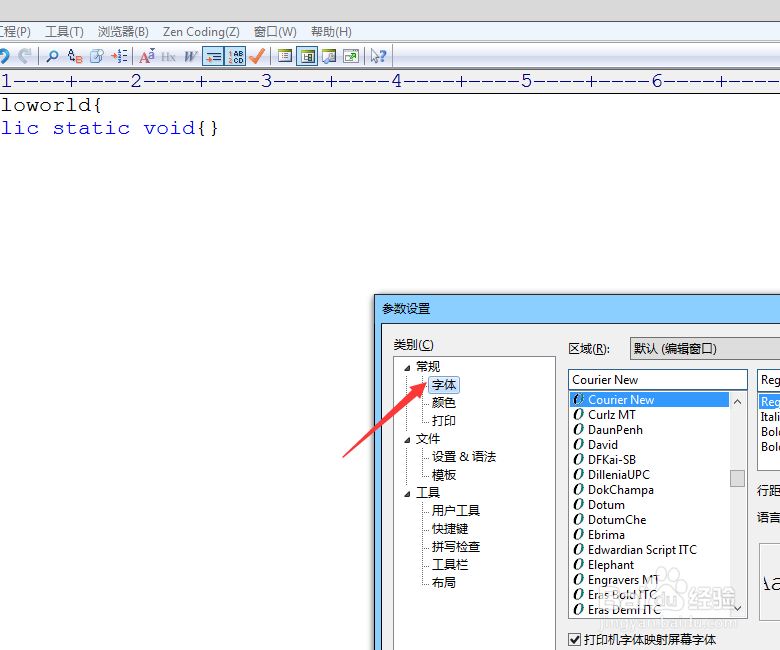
Task: Select 拼写检查 tree item
Action: pos(456,547)
